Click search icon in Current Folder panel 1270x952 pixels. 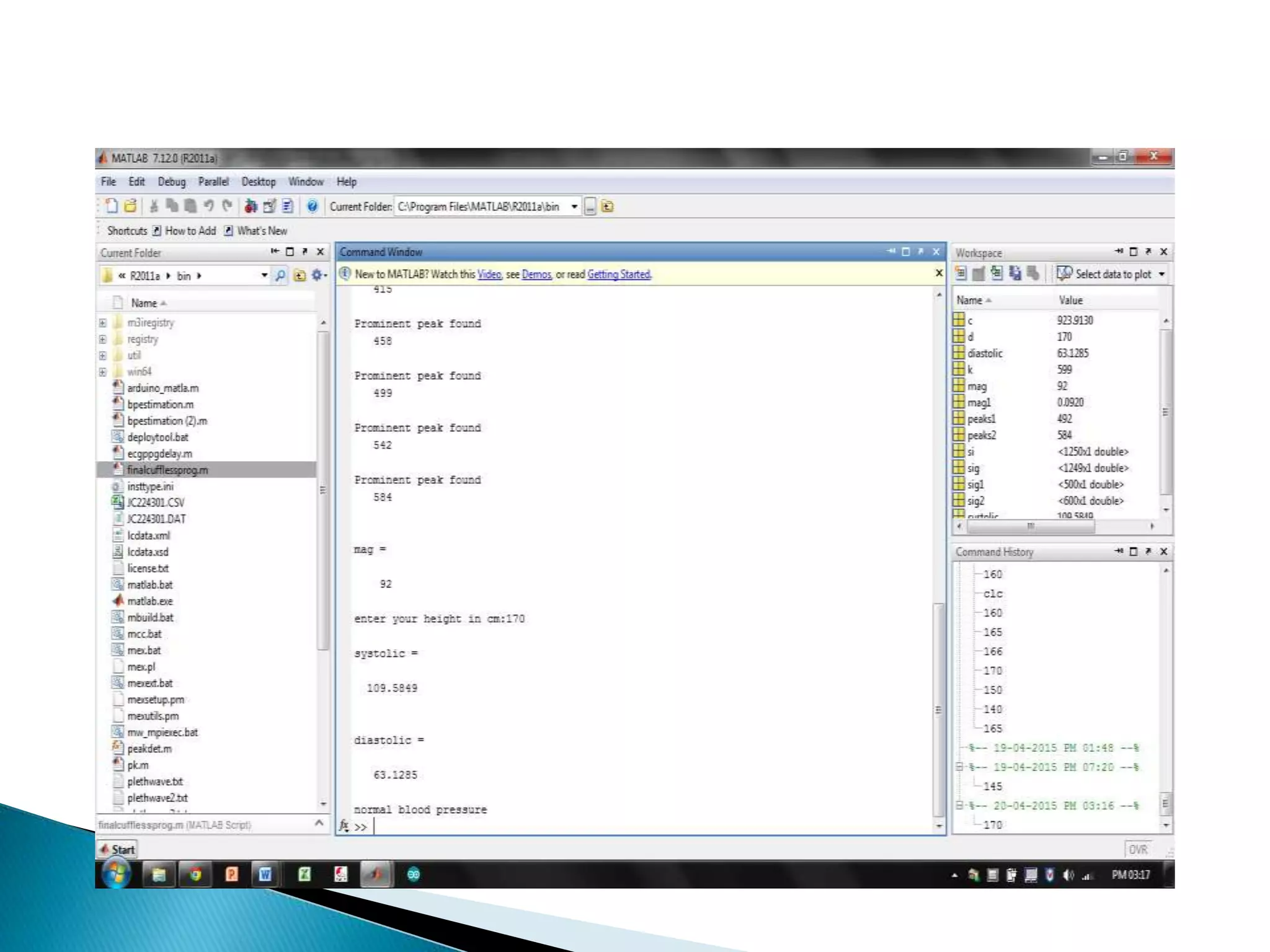click(x=280, y=275)
